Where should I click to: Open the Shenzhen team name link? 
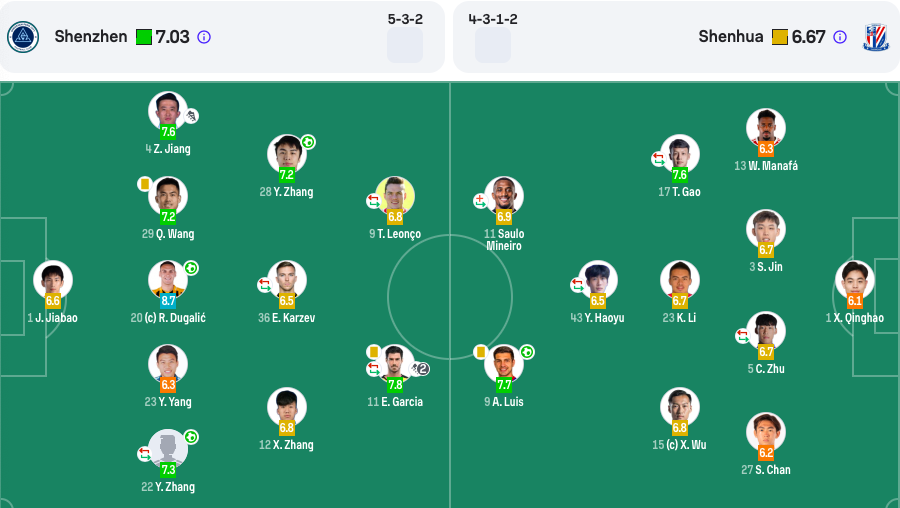tap(91, 37)
